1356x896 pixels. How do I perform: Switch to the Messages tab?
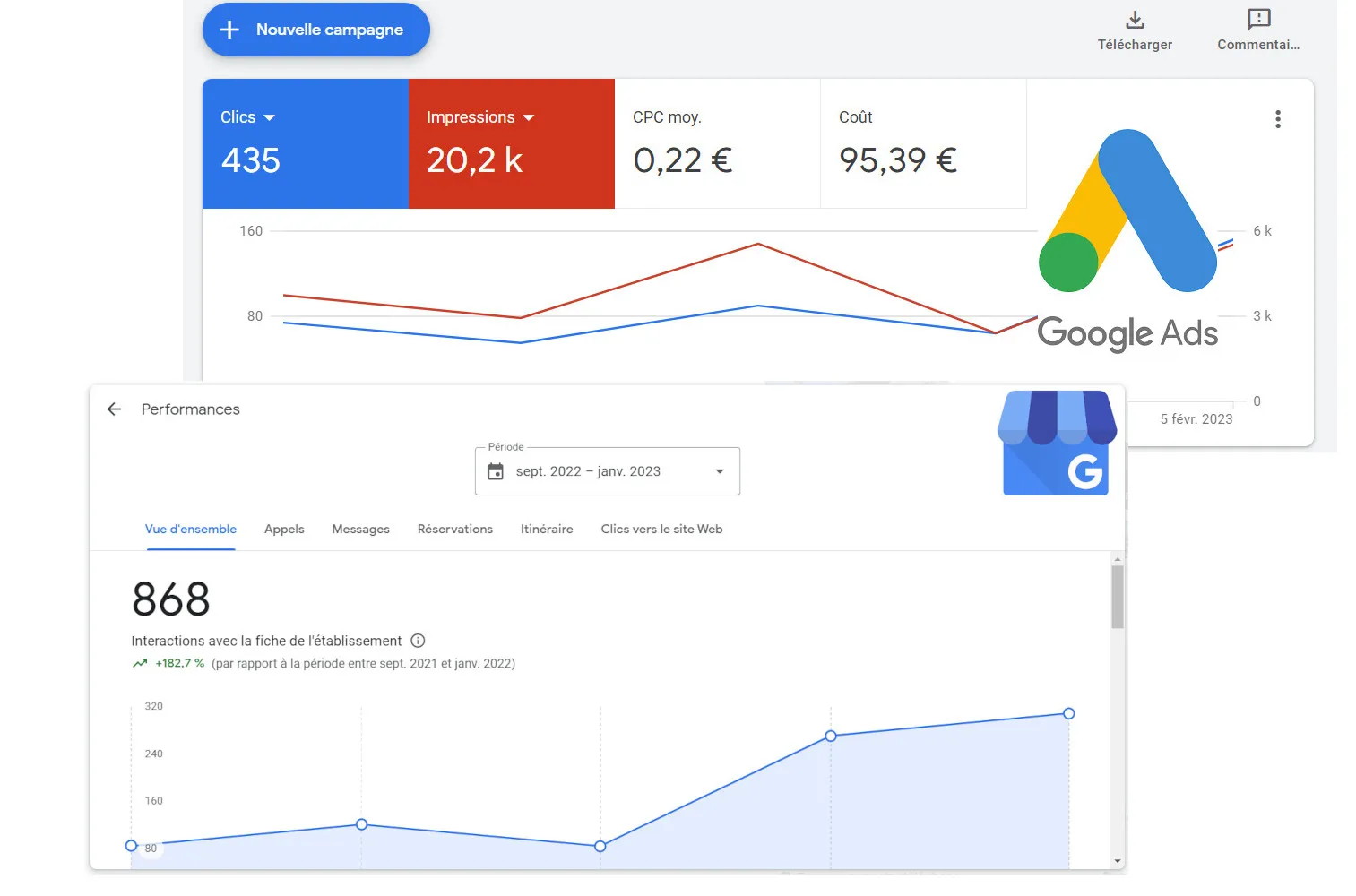360,530
